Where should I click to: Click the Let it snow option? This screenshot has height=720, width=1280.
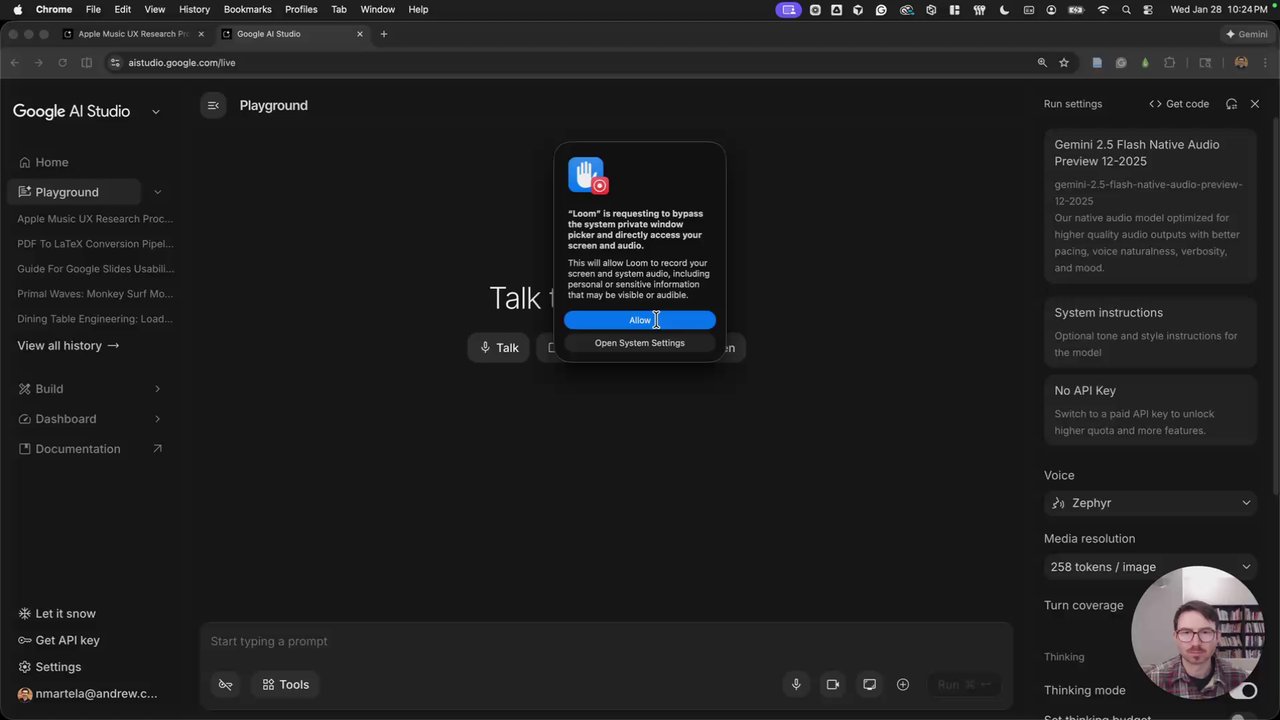(x=57, y=614)
